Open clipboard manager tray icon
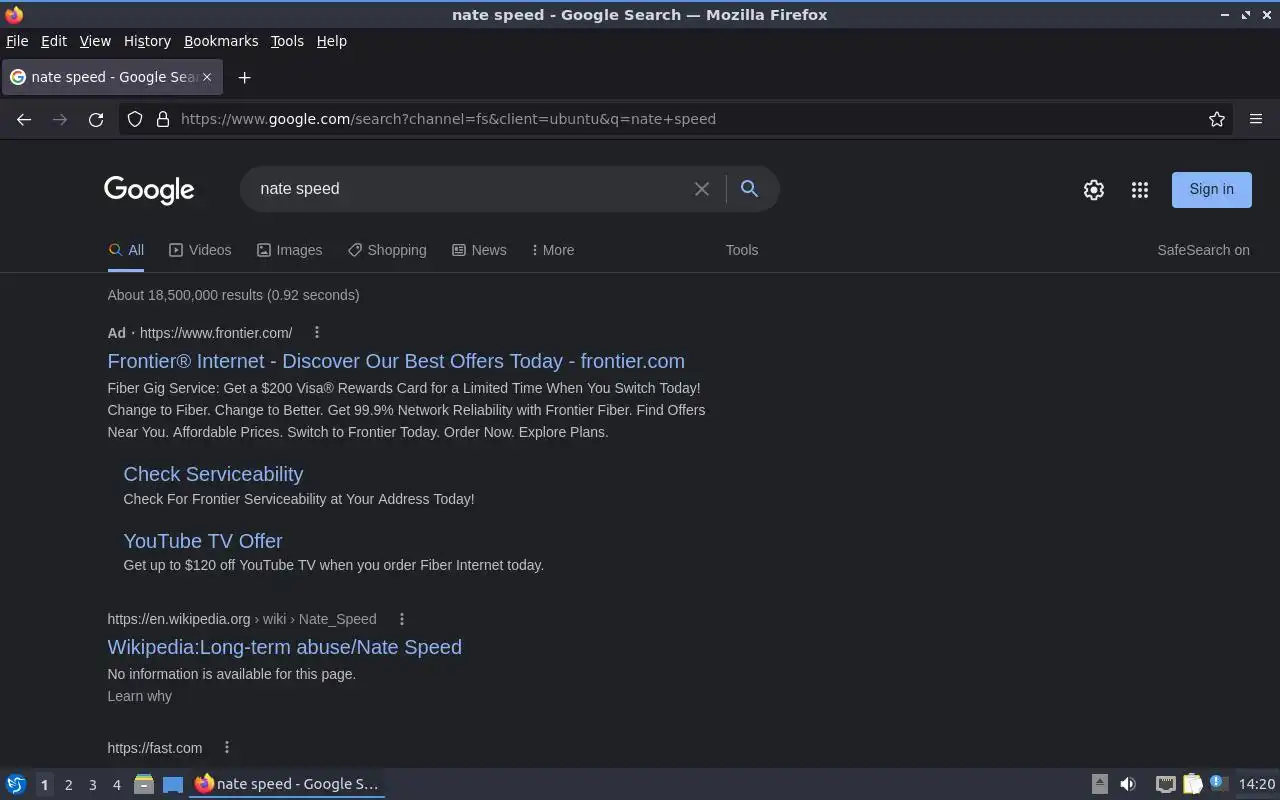This screenshot has height=800, width=1280. point(1192,784)
